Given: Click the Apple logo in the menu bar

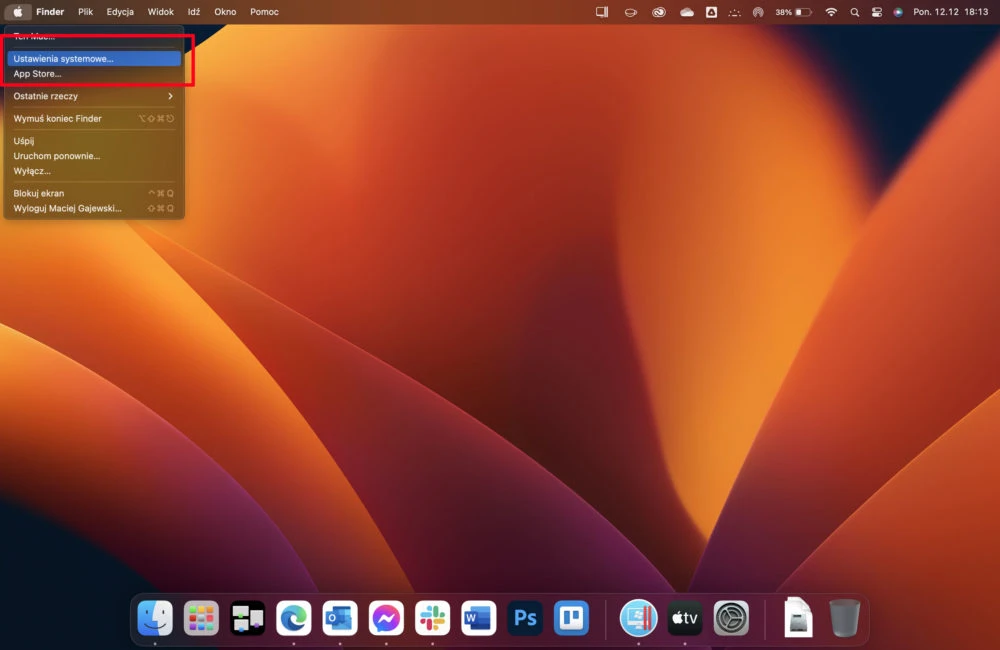Looking at the screenshot, I should [x=18, y=11].
